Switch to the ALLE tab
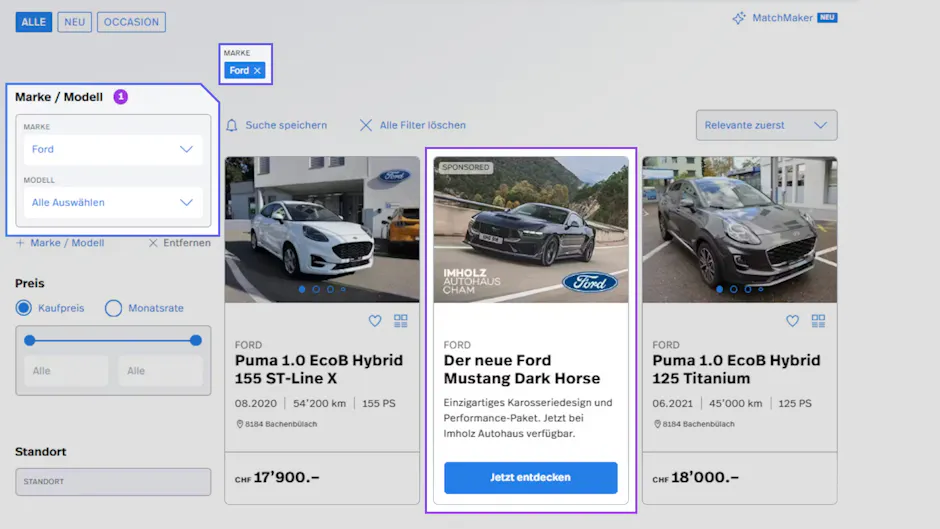Viewport: 940px width, 529px height. click(x=34, y=22)
